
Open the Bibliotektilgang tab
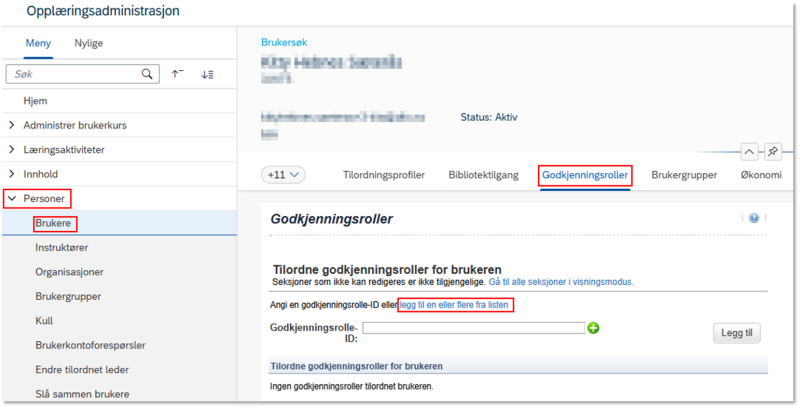coord(483,175)
